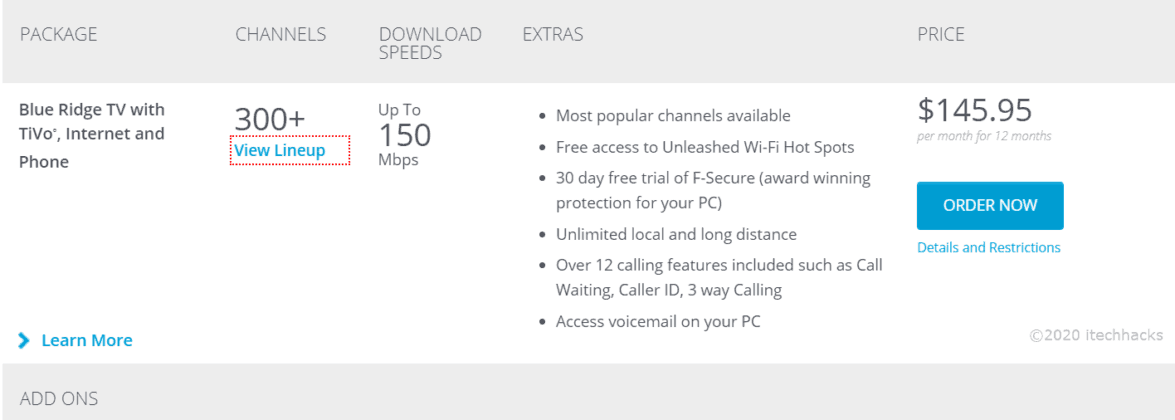This screenshot has width=1175, height=420.
Task: Open the Learn More link
Action: pos(87,341)
